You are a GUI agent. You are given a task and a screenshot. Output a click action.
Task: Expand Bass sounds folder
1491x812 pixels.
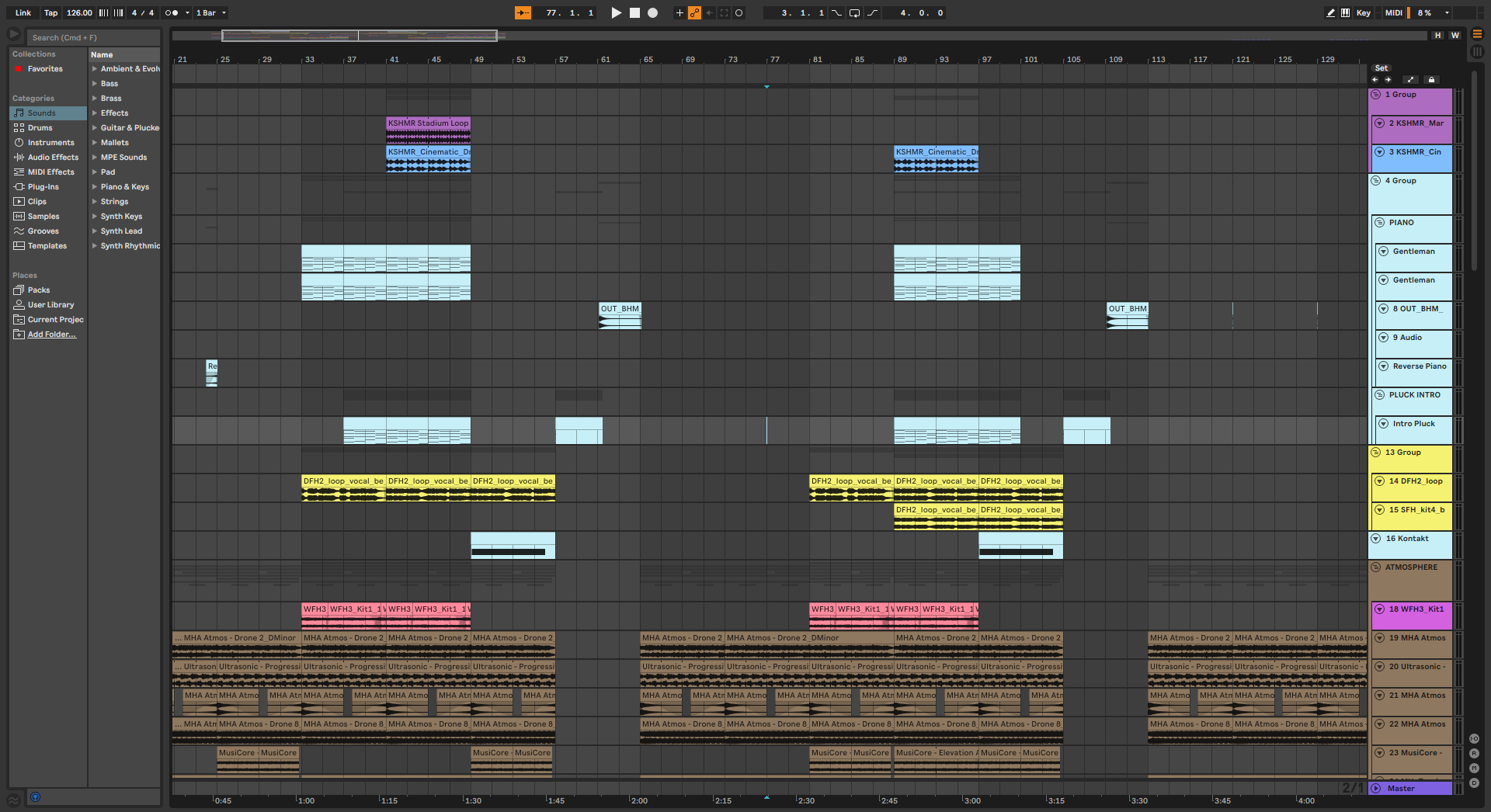point(95,84)
